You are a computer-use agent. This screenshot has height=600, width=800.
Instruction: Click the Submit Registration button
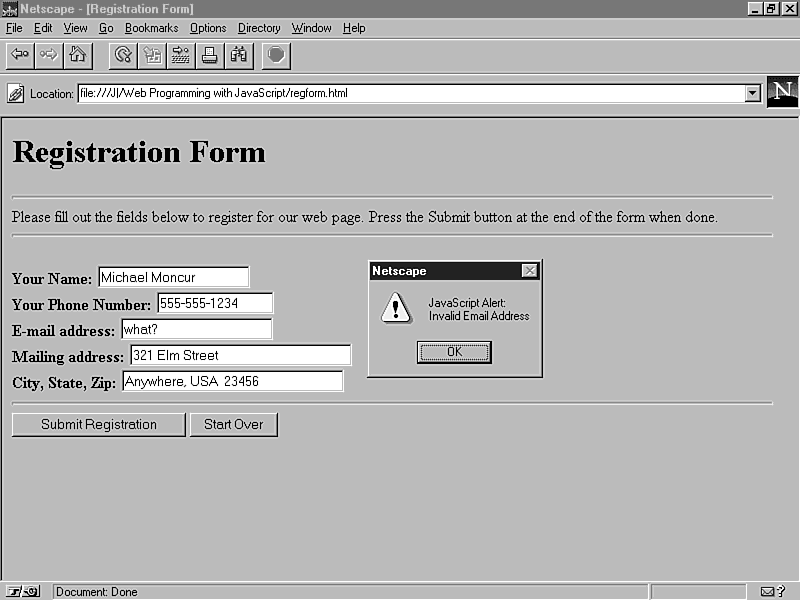(99, 424)
